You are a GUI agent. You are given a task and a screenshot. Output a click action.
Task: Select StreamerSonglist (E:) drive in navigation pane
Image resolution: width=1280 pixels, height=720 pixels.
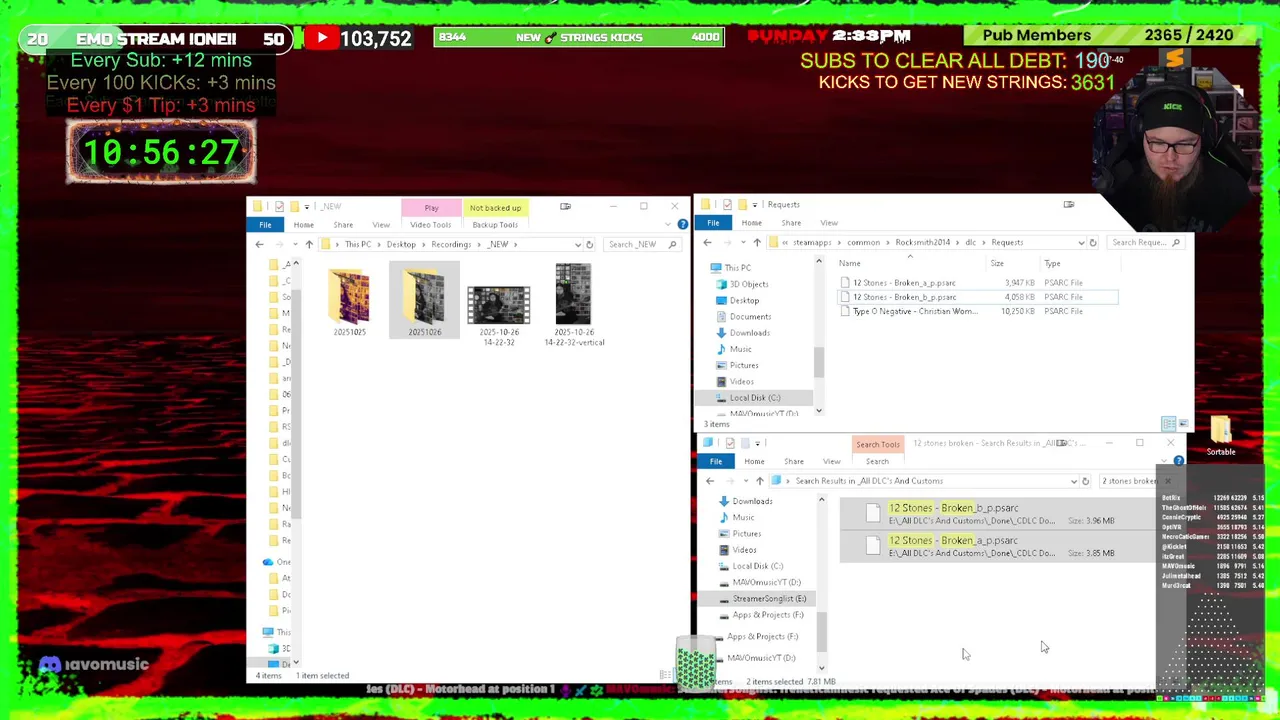point(768,598)
